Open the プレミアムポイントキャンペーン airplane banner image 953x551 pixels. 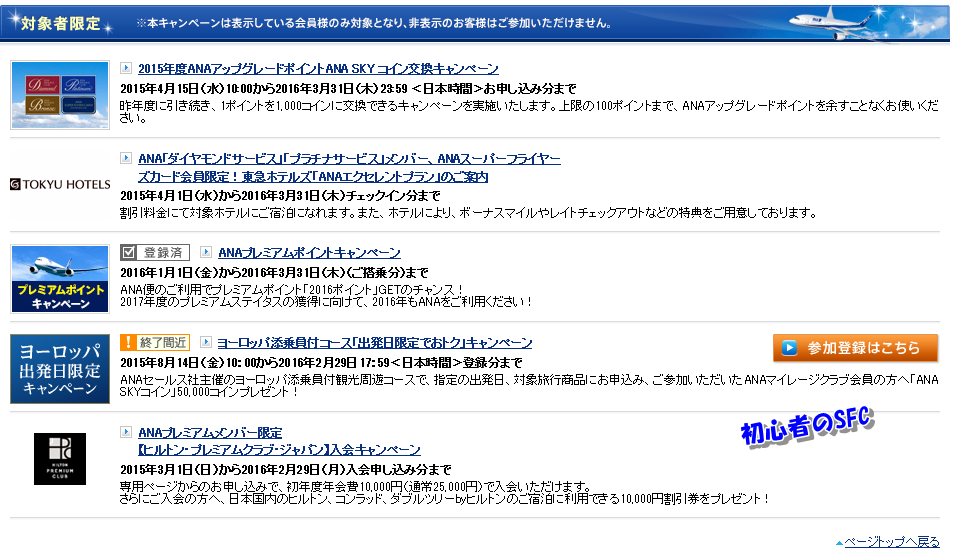tap(60, 279)
